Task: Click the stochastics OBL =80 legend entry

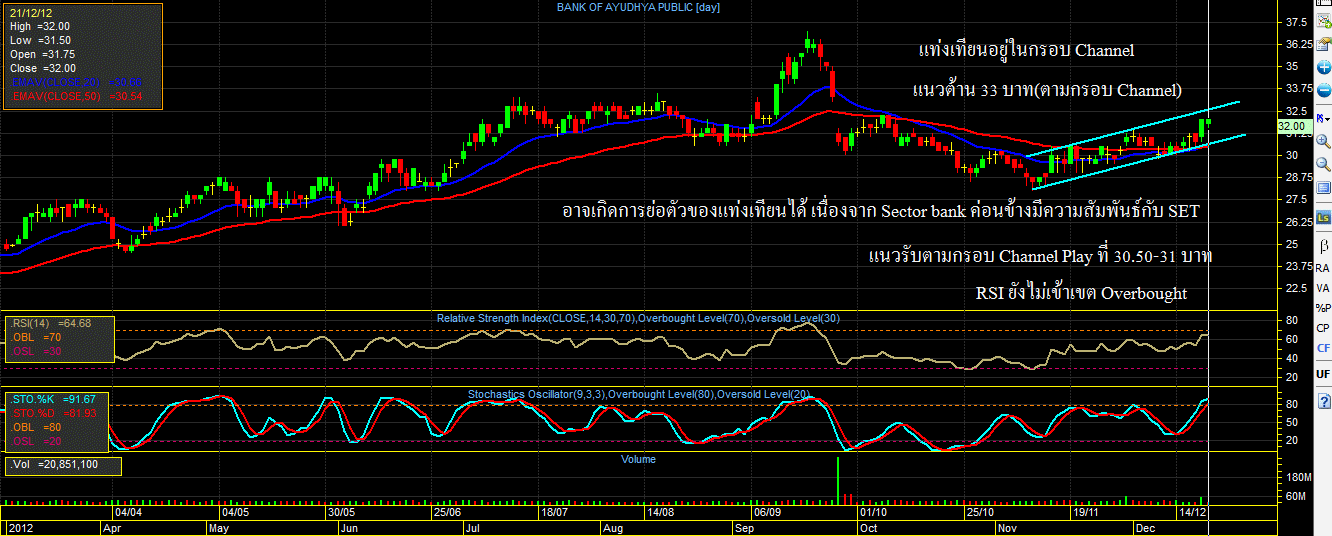Action: point(36,427)
